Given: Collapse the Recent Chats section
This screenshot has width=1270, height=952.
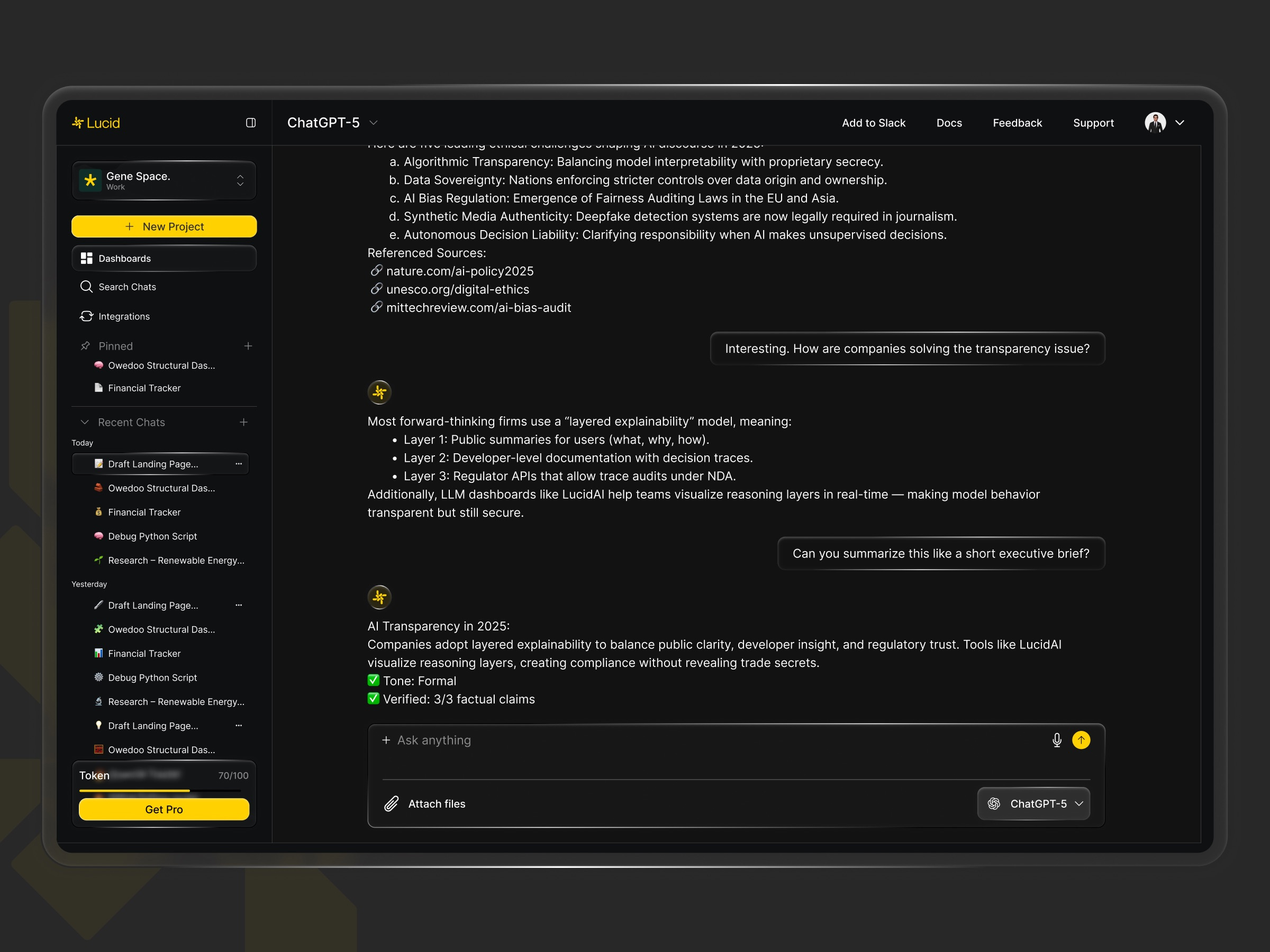Looking at the screenshot, I should (85, 423).
